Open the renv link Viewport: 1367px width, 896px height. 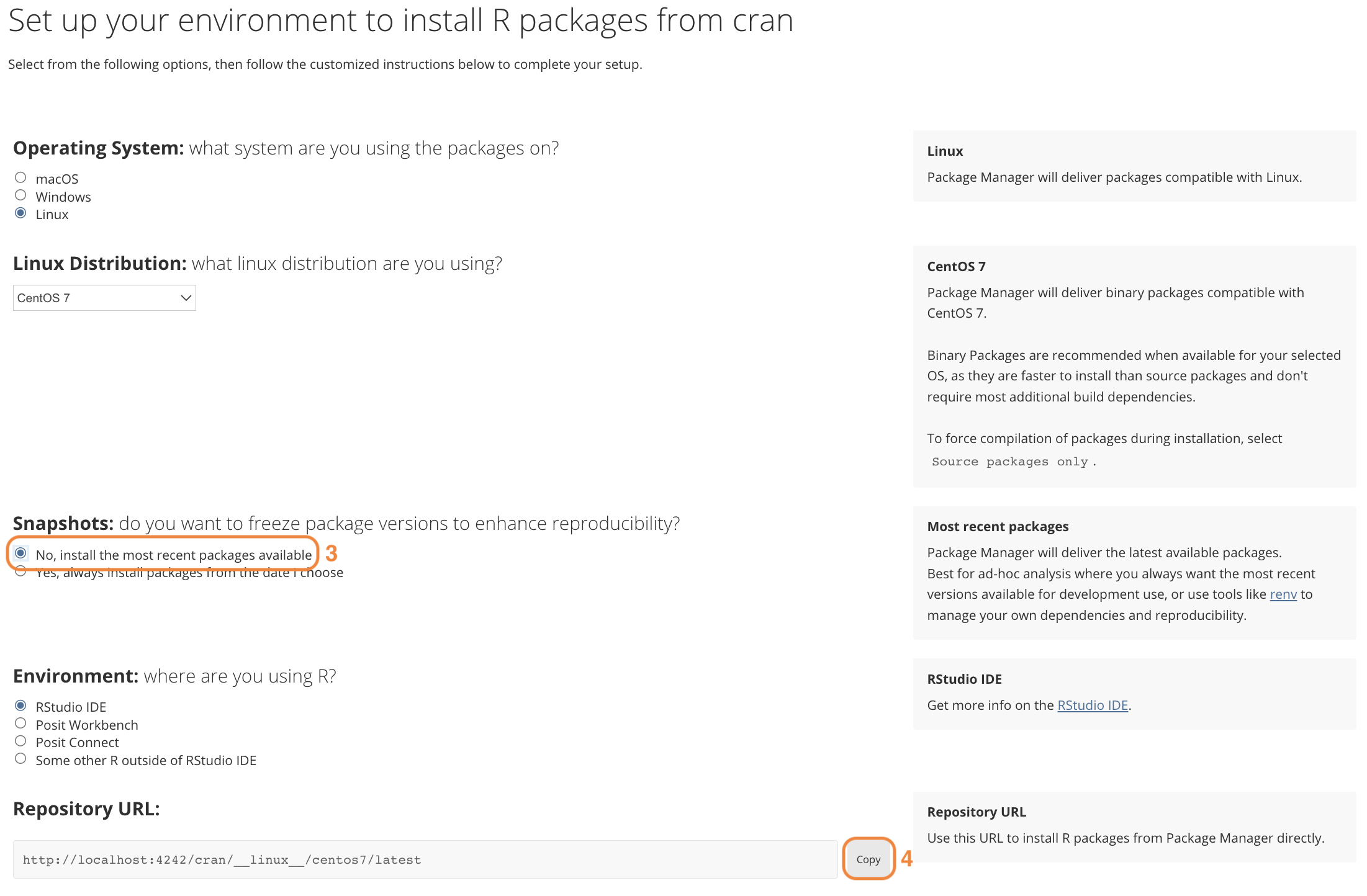click(x=1283, y=594)
